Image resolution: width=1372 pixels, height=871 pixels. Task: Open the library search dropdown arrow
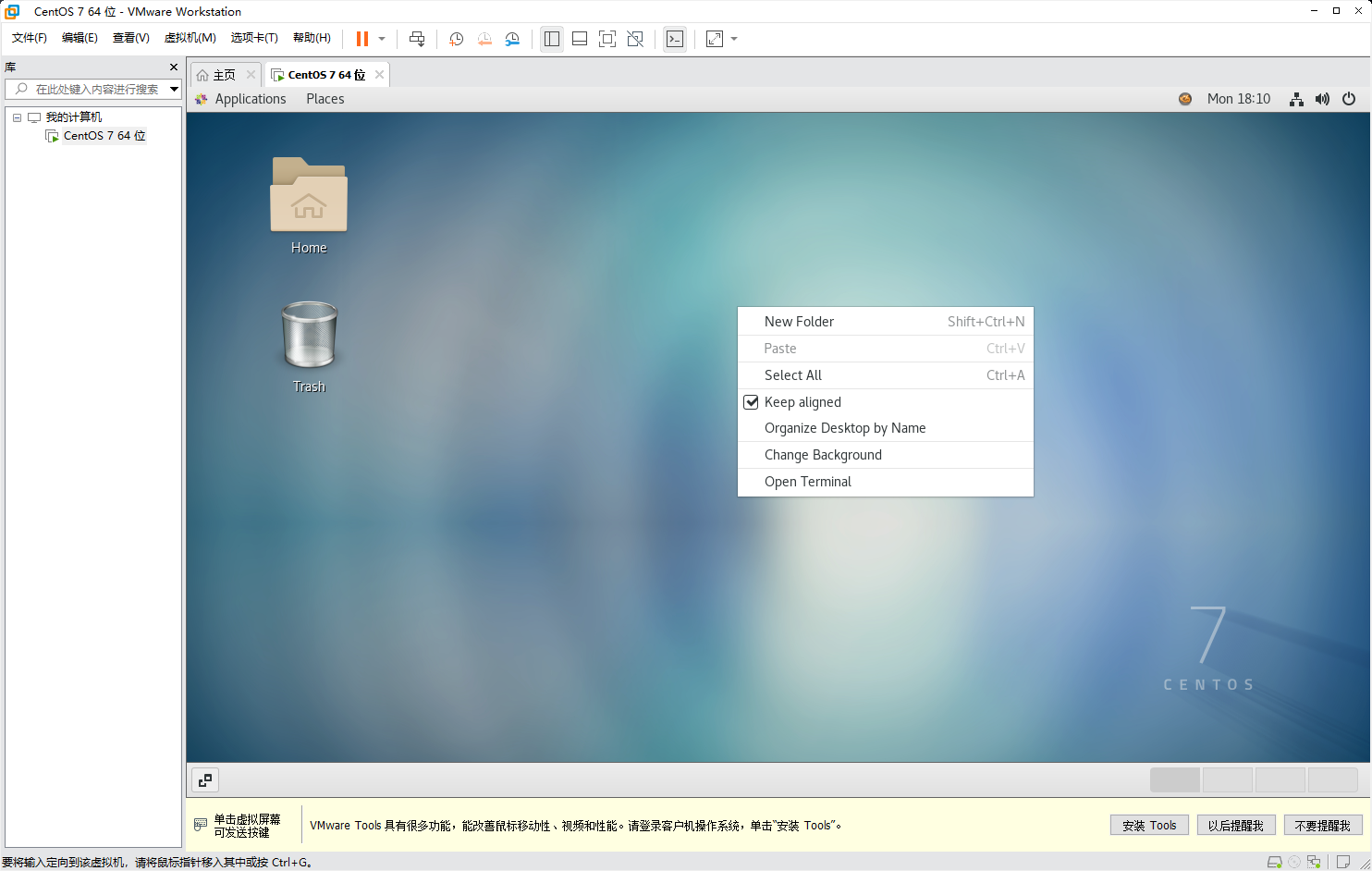point(174,89)
